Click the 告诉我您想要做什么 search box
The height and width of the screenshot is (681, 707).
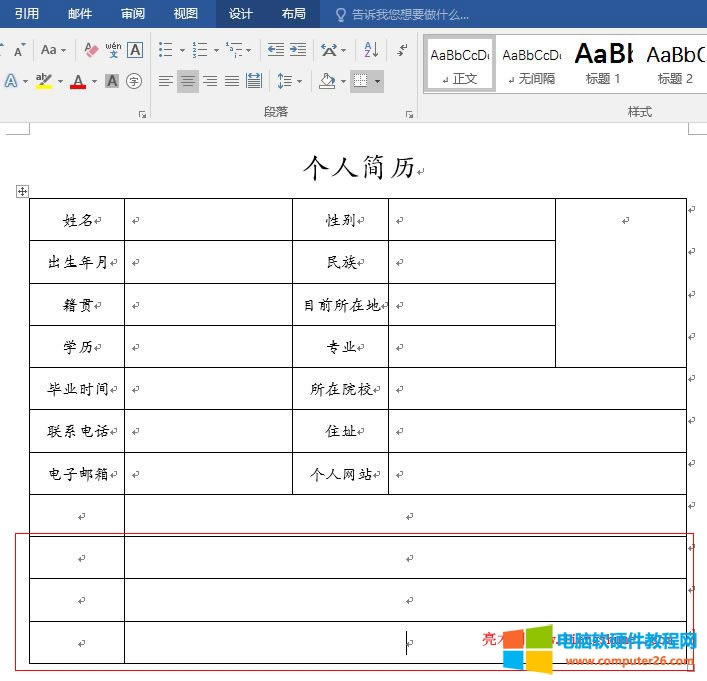(410, 14)
